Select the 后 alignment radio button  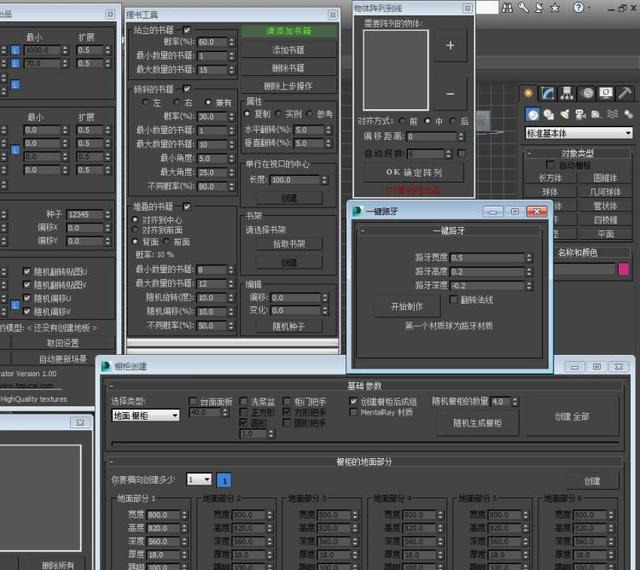pos(454,121)
